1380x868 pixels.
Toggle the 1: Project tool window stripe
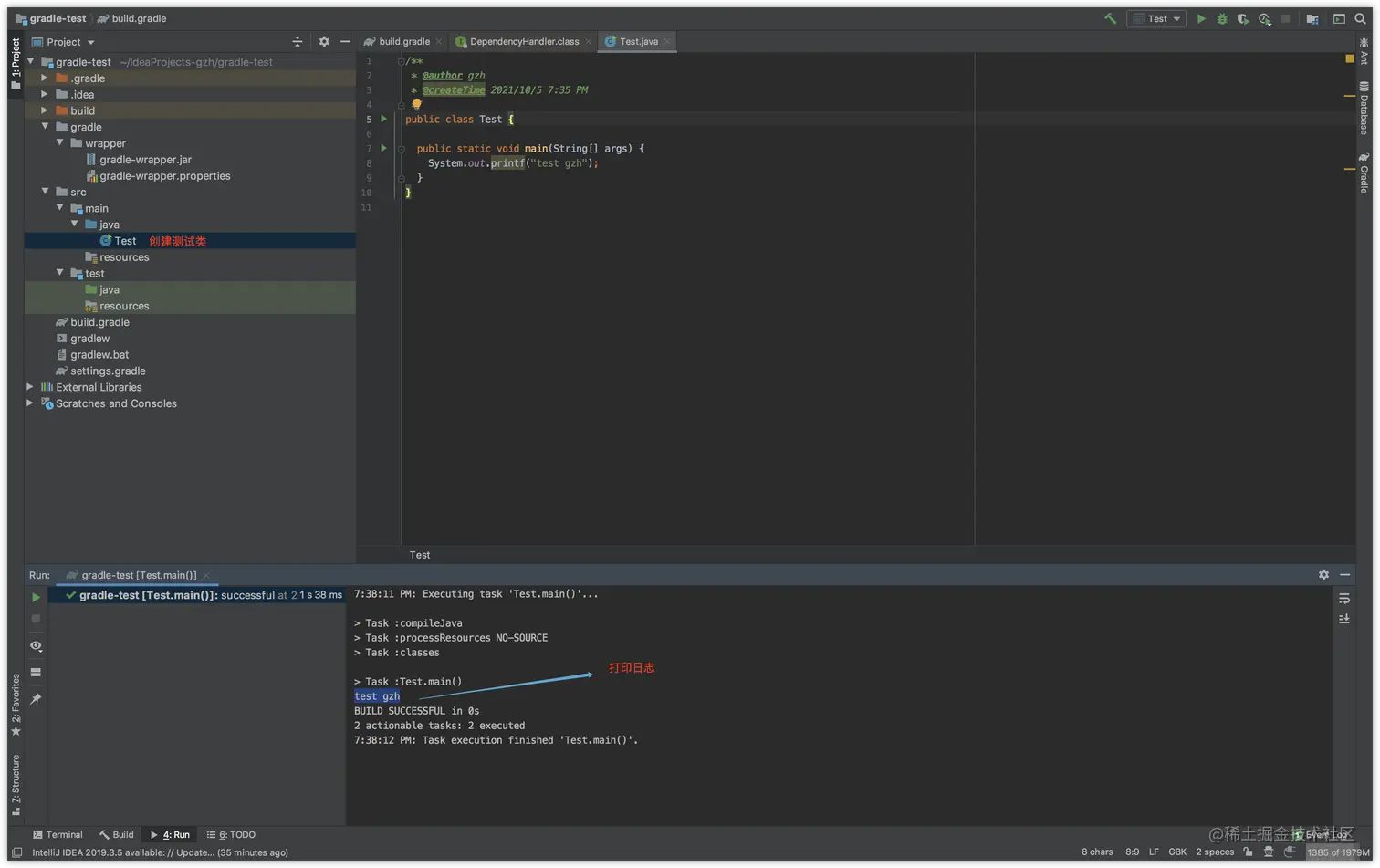tap(16, 63)
